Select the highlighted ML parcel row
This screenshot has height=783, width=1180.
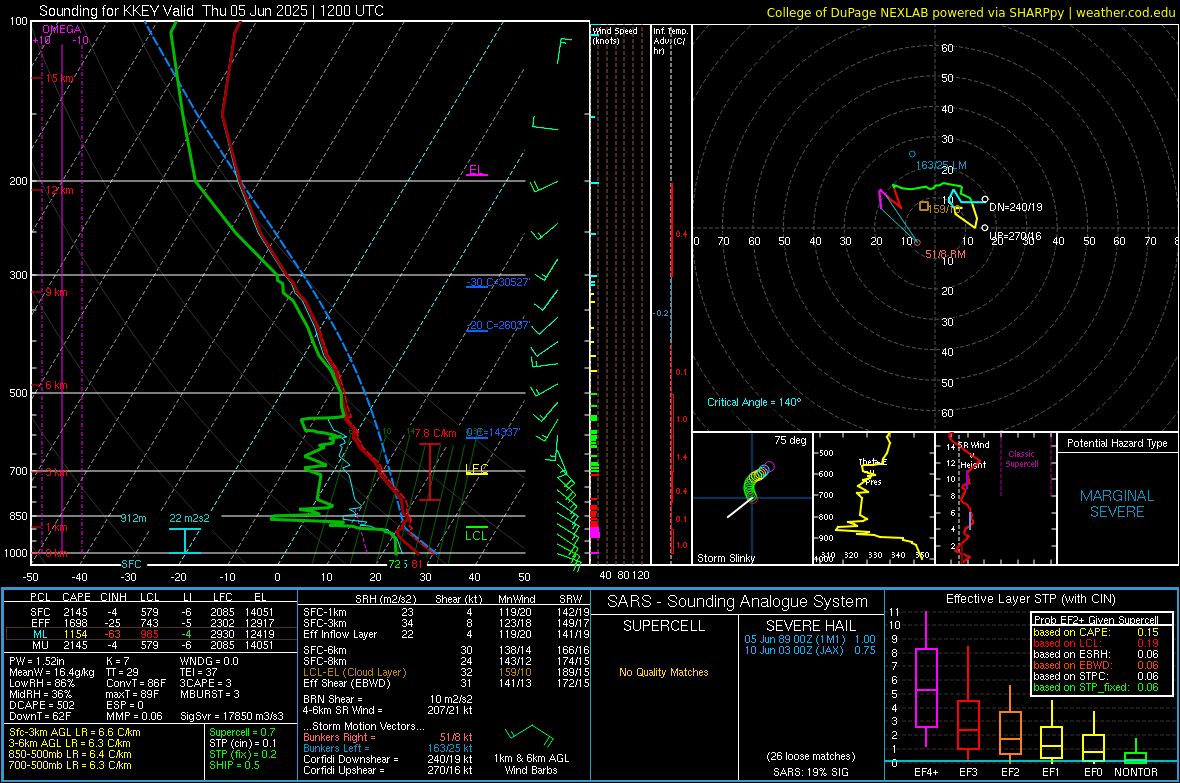pos(151,634)
